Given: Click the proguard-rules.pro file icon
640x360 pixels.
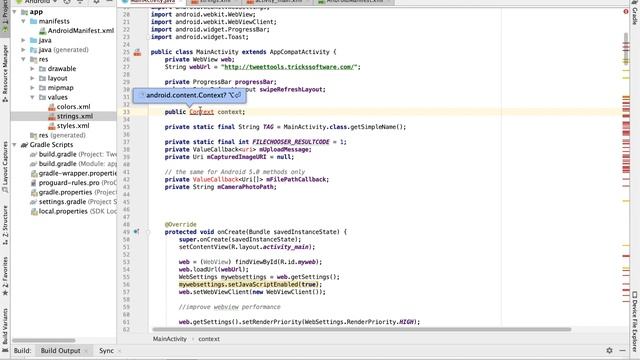Looking at the screenshot, I should 34,183.
